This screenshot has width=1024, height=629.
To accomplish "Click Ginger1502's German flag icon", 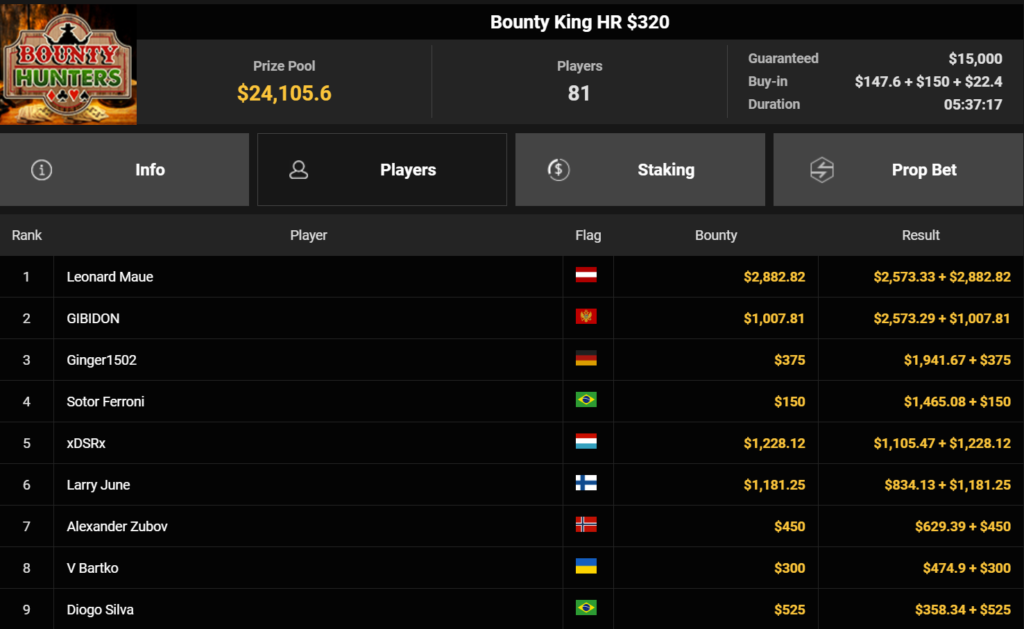I will [x=586, y=359].
